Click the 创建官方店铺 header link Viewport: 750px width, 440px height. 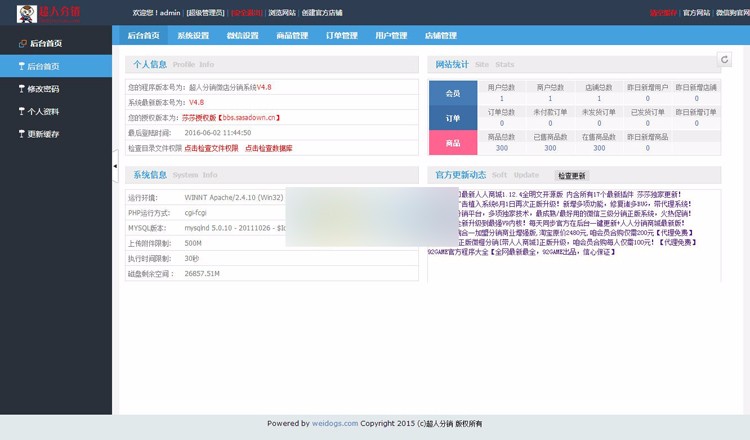(x=322, y=13)
